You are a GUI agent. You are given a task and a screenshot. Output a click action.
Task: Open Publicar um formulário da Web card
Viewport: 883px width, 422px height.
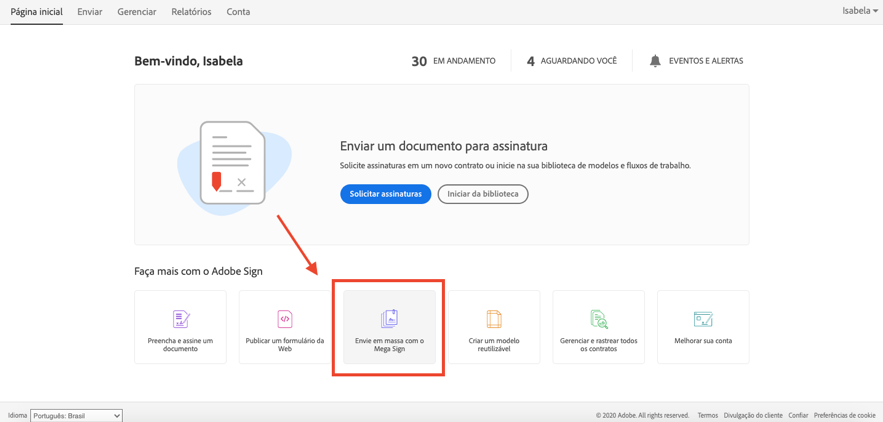(285, 327)
